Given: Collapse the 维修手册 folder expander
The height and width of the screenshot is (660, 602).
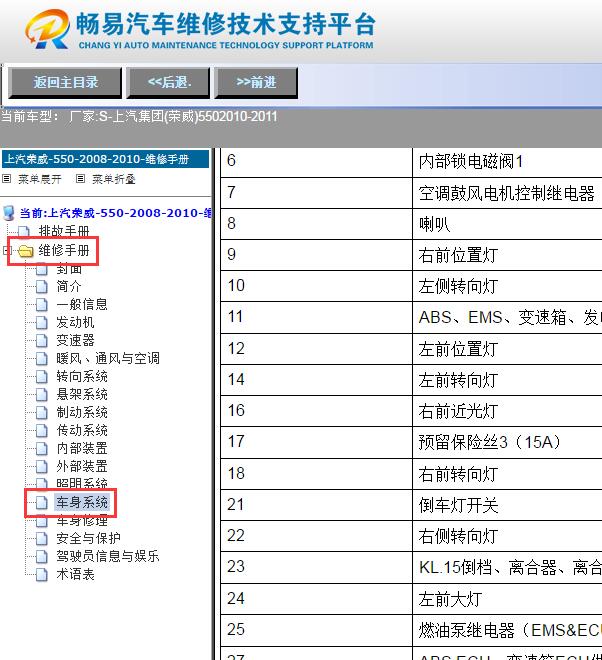Looking at the screenshot, I should point(6,251).
